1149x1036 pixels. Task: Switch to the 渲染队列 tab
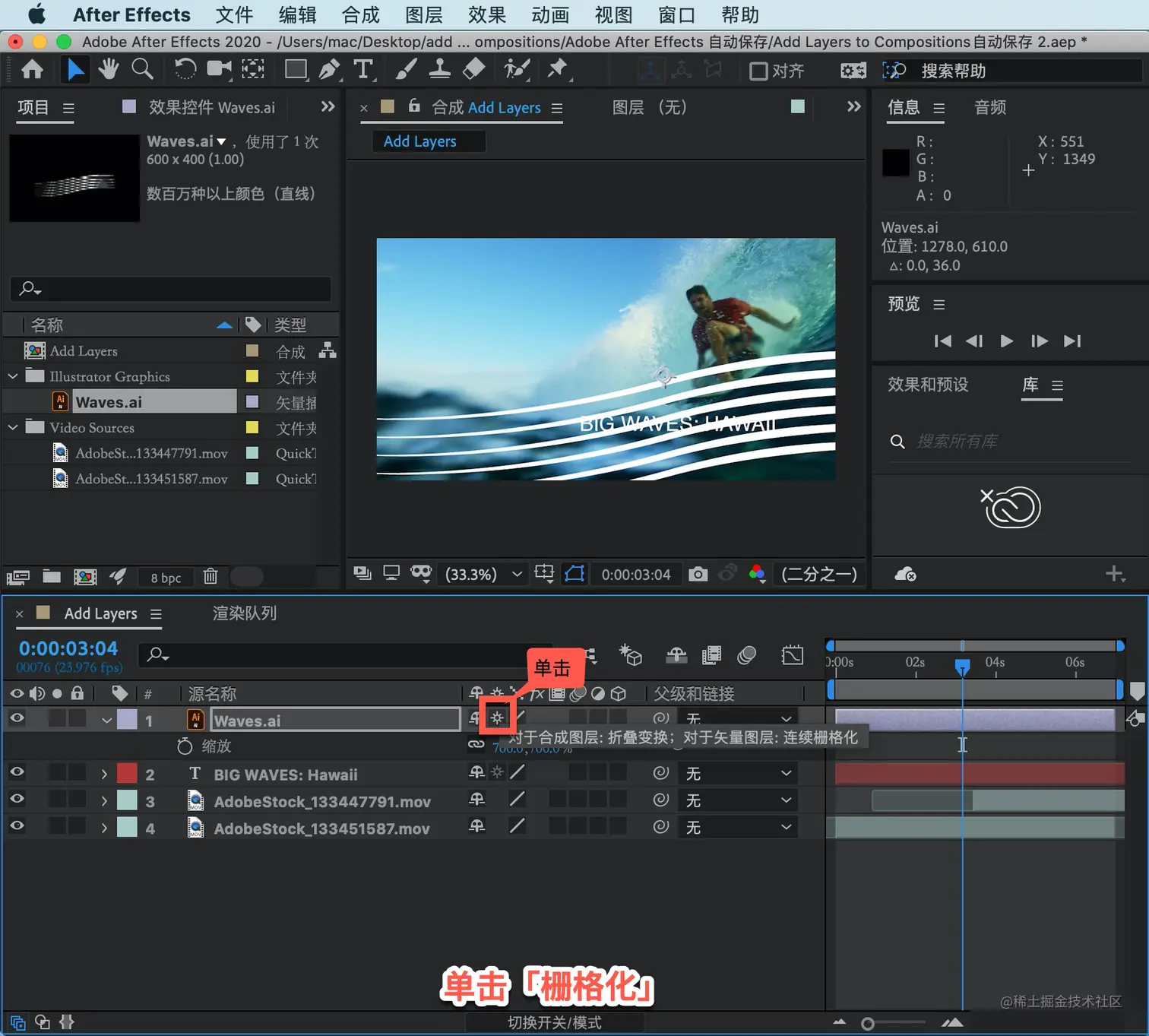tap(244, 613)
